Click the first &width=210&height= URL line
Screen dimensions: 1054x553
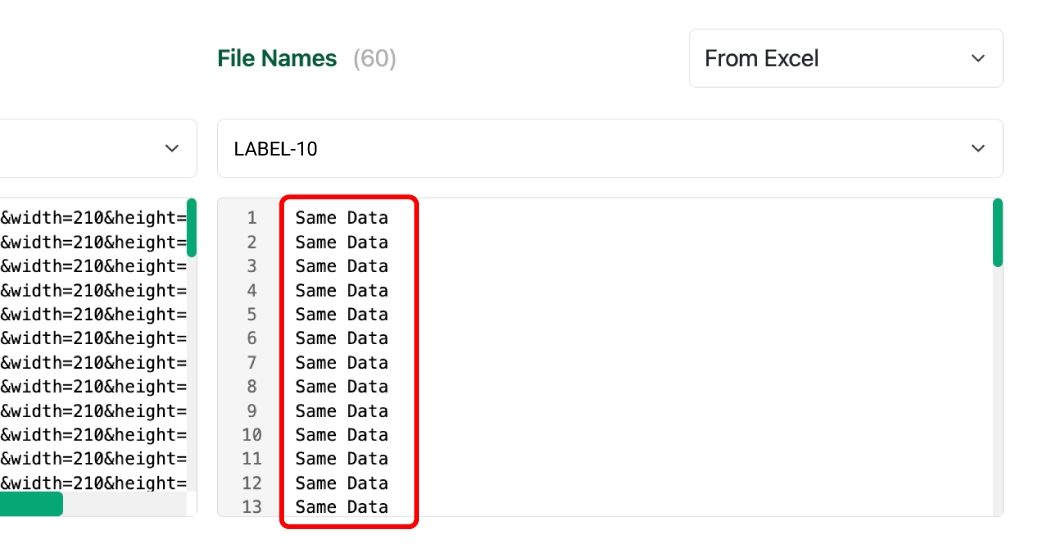pyautogui.click(x=93, y=218)
